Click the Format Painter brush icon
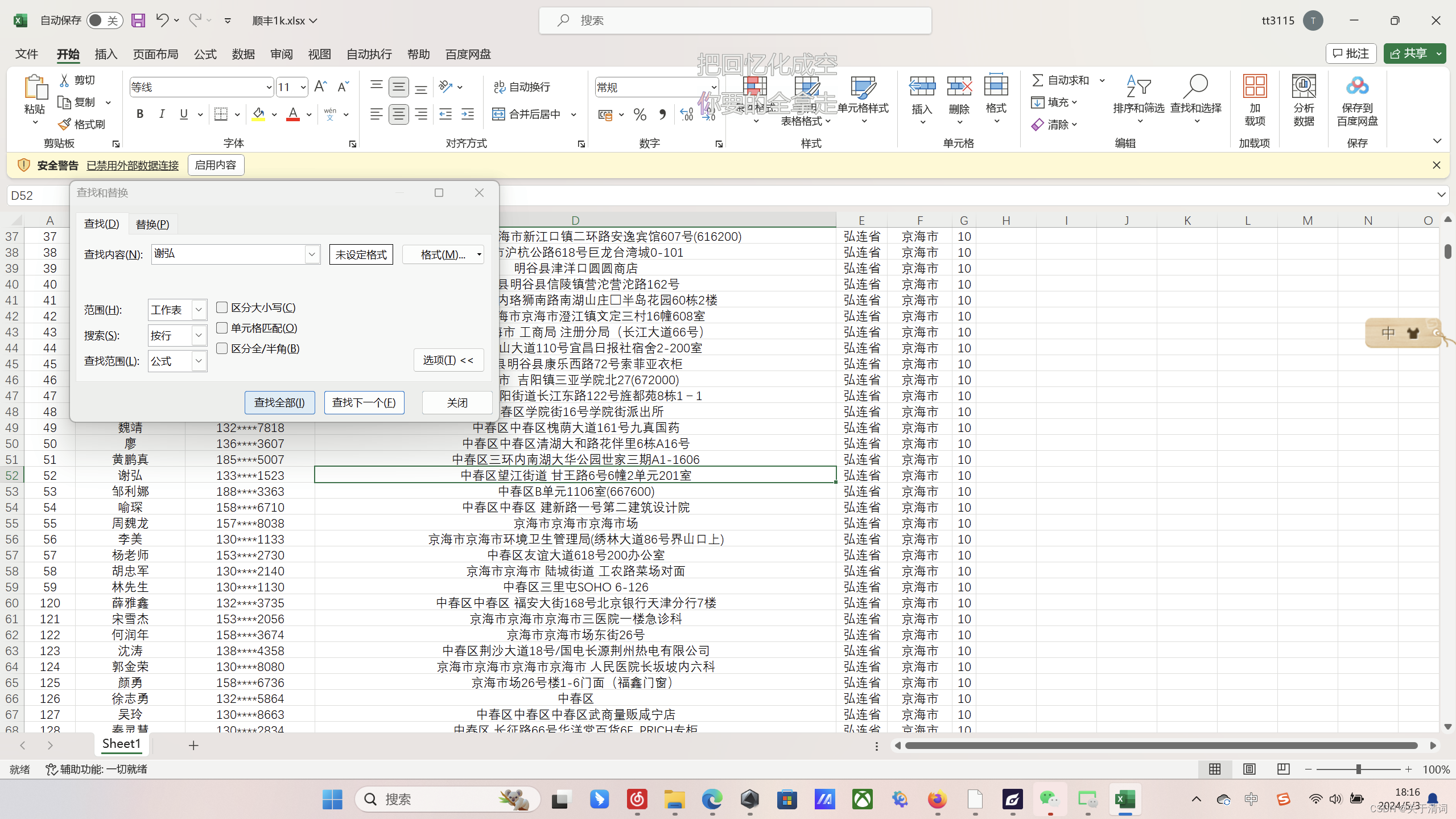1456x819 pixels. [65, 124]
